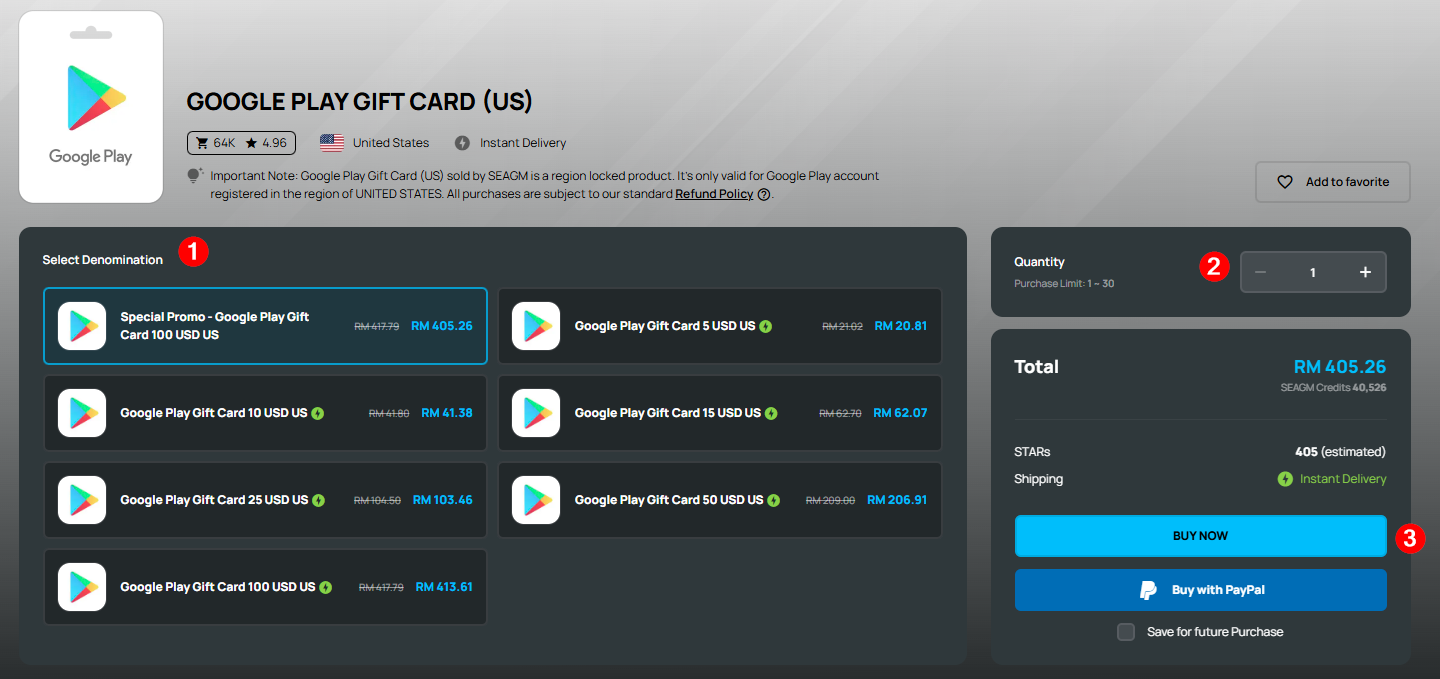
Task: Open the Refund Policy link
Action: 714,194
